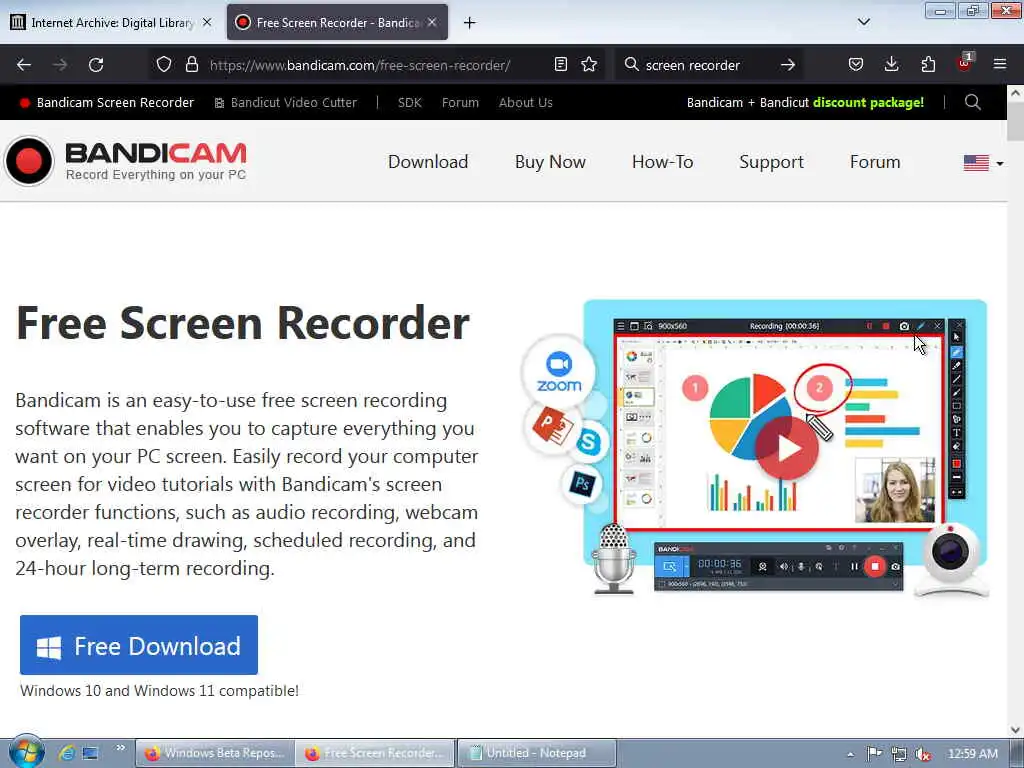Image resolution: width=1024 pixels, height=768 pixels.
Task: Click the Bandicam logo
Action: [125, 161]
